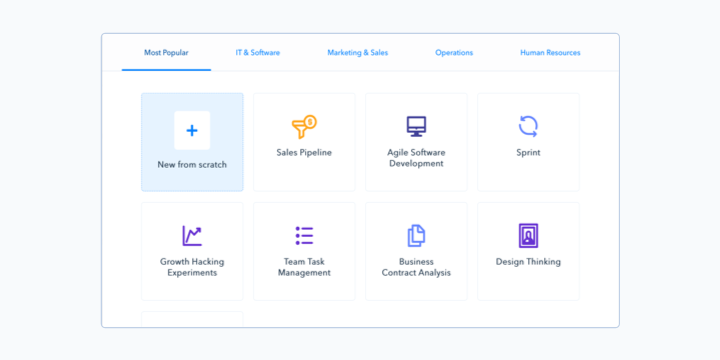
Task: Open the partially visible card in the third row
Action: pos(192,319)
